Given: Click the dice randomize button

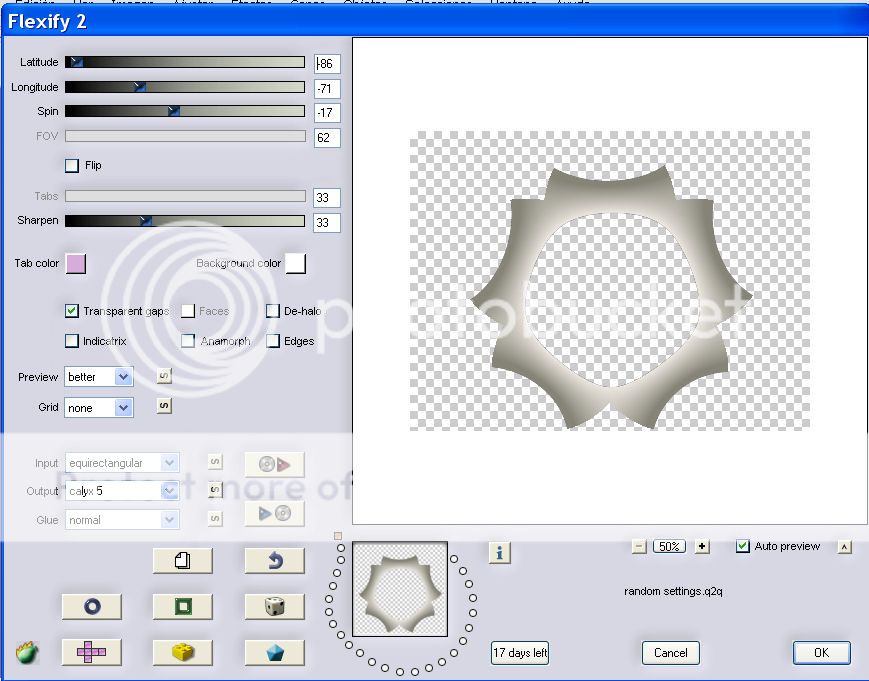Looking at the screenshot, I should click(x=274, y=606).
